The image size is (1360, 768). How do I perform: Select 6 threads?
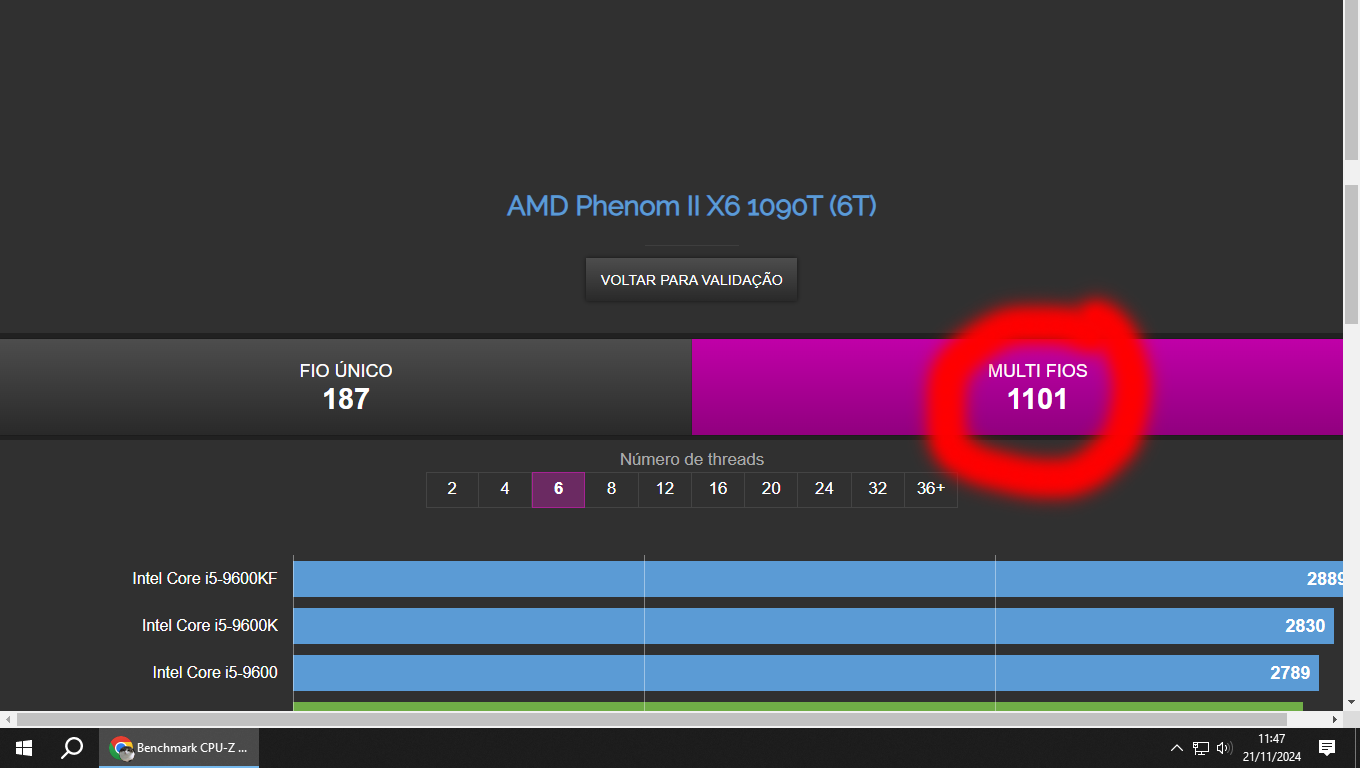pyautogui.click(x=558, y=489)
